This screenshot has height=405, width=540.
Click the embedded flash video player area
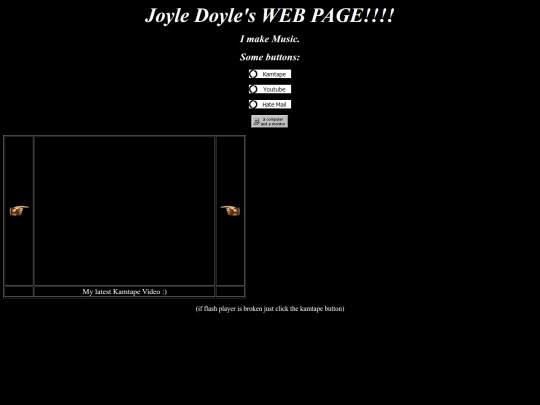tap(124, 211)
